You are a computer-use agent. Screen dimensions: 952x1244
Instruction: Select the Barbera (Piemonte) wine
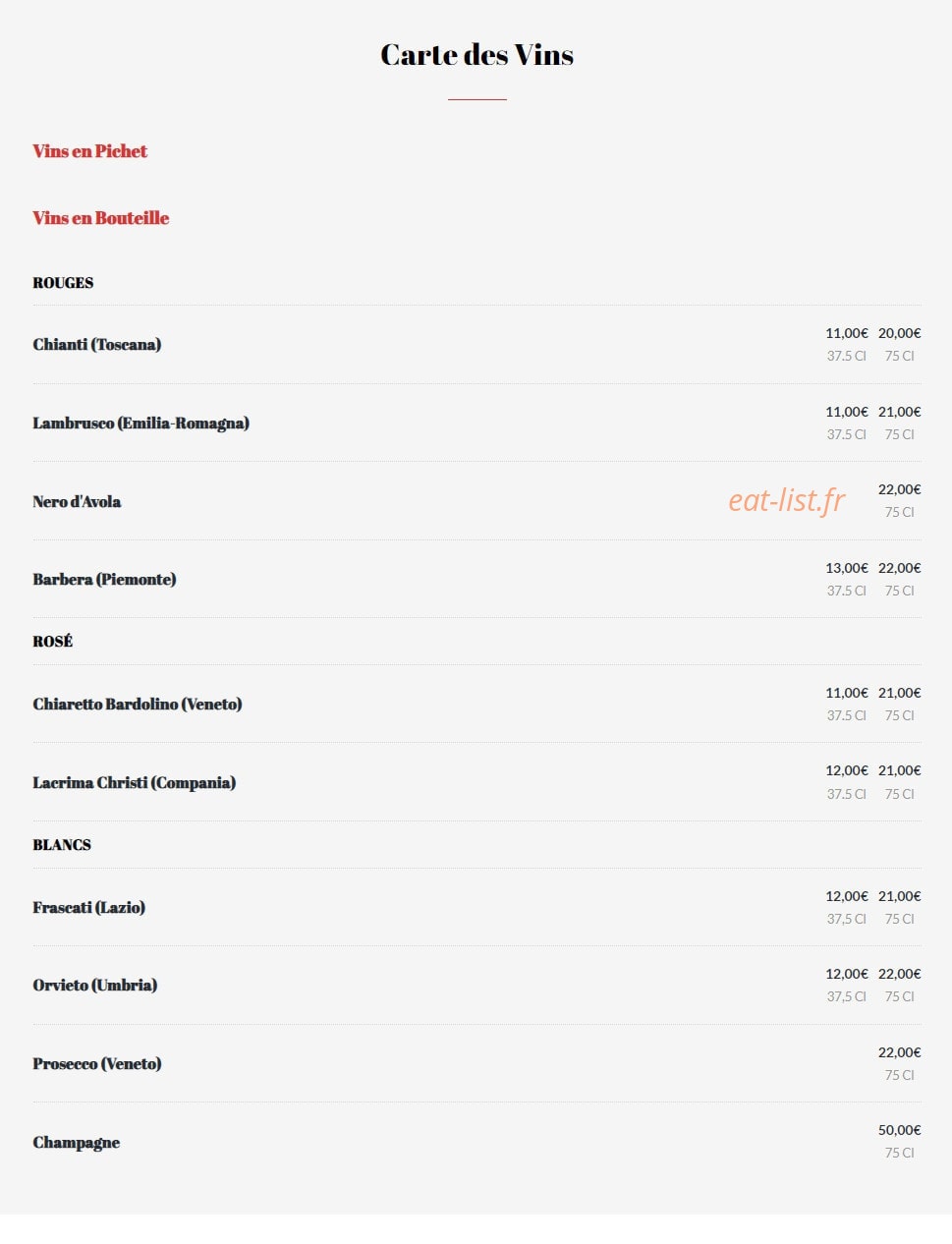104,580
